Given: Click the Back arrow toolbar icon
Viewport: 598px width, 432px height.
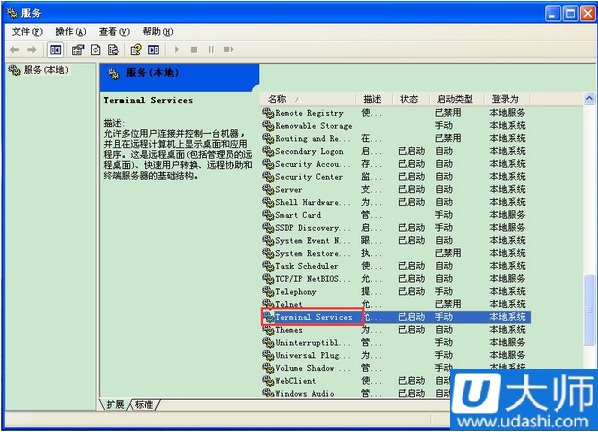Looking at the screenshot, I should pos(14,50).
